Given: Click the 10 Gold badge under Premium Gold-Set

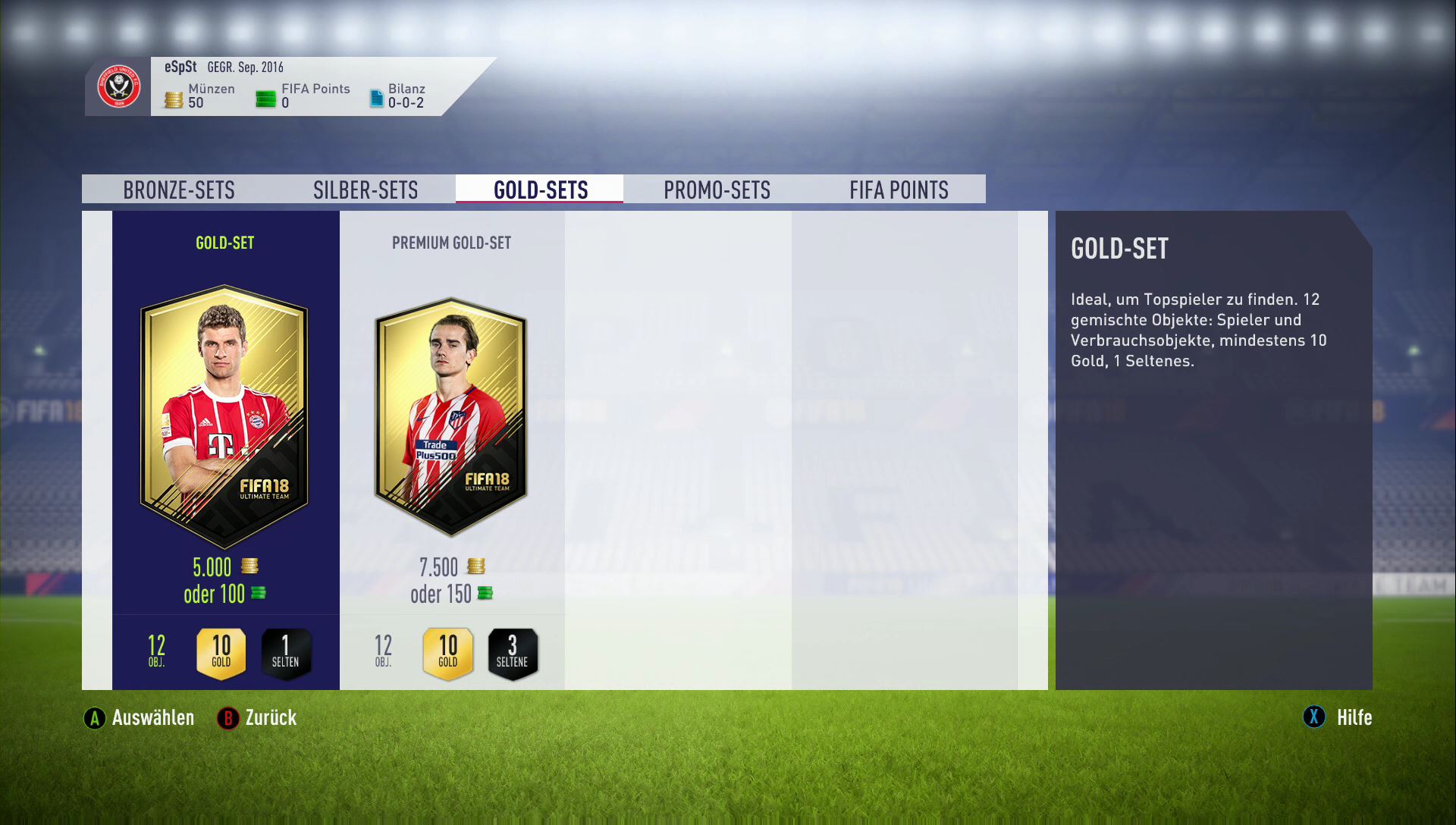Looking at the screenshot, I should click(x=448, y=653).
